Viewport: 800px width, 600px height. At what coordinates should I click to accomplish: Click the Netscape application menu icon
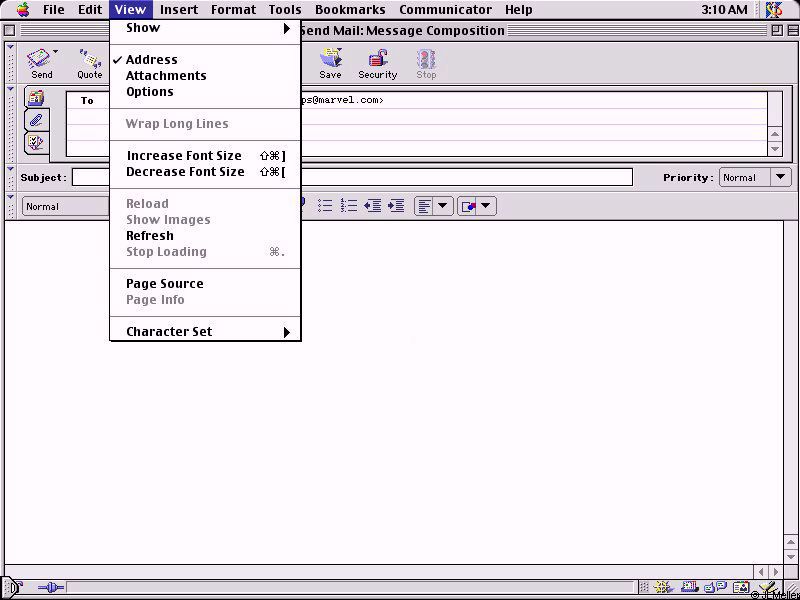coord(774,9)
